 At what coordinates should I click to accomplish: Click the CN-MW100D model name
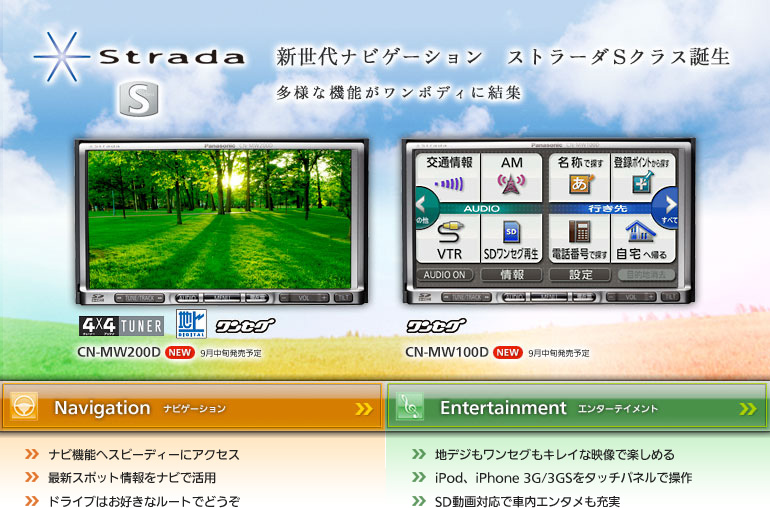click(447, 353)
